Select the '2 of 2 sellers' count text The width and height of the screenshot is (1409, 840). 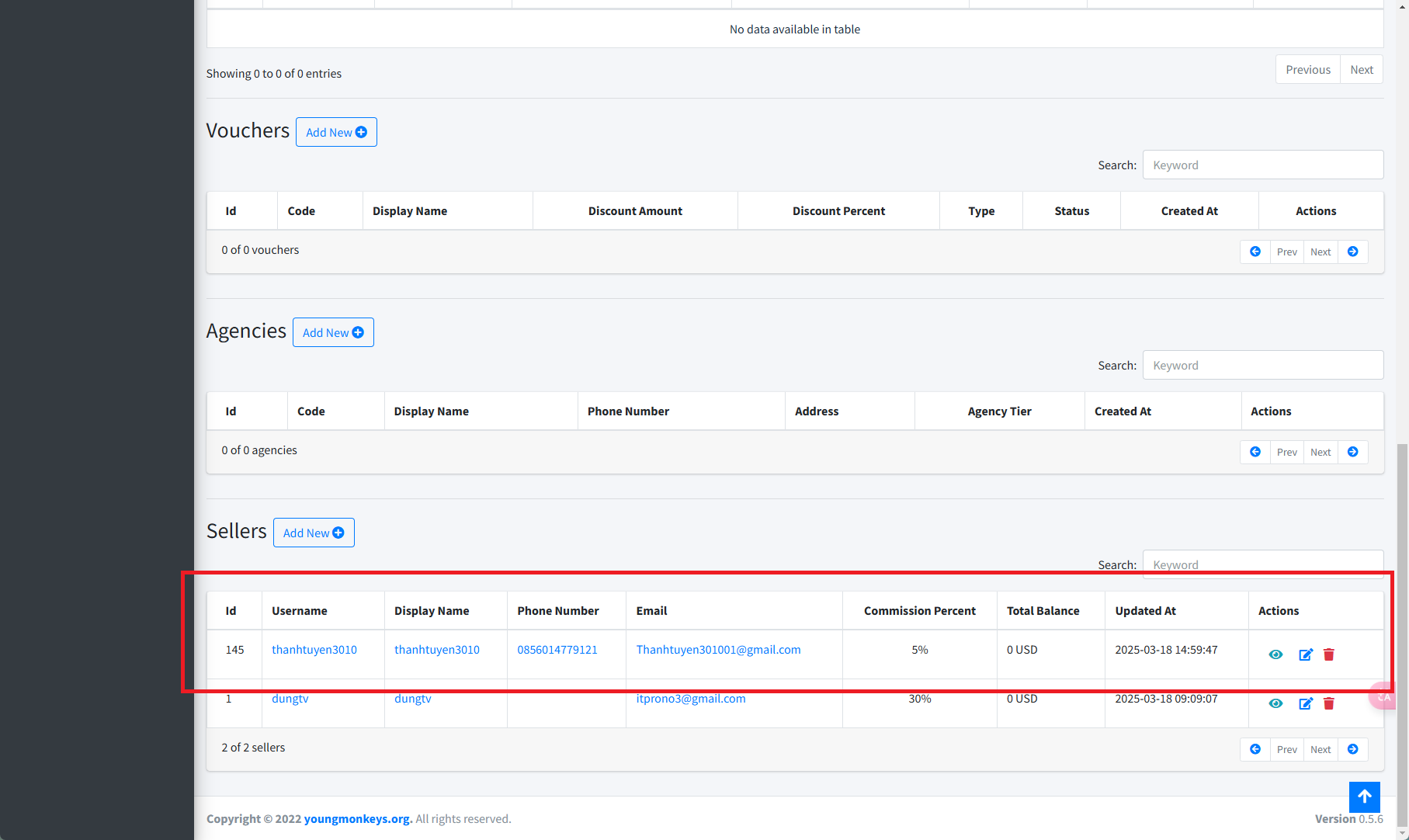pyautogui.click(x=253, y=748)
